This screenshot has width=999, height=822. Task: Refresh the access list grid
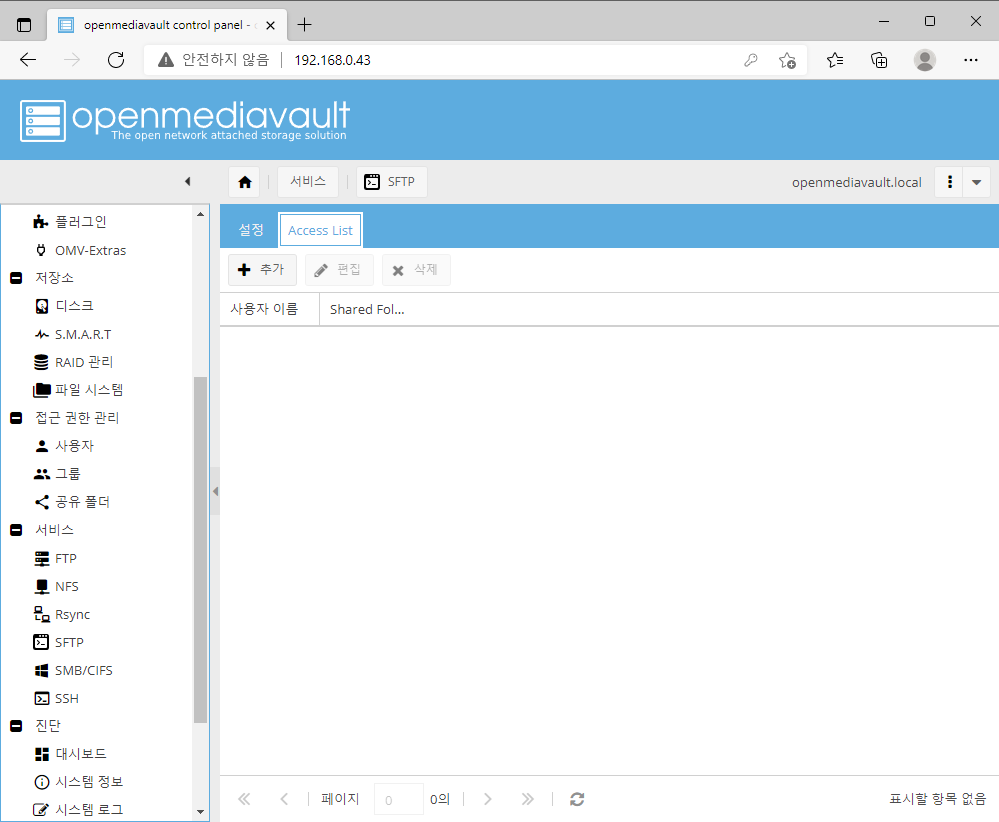click(x=577, y=799)
